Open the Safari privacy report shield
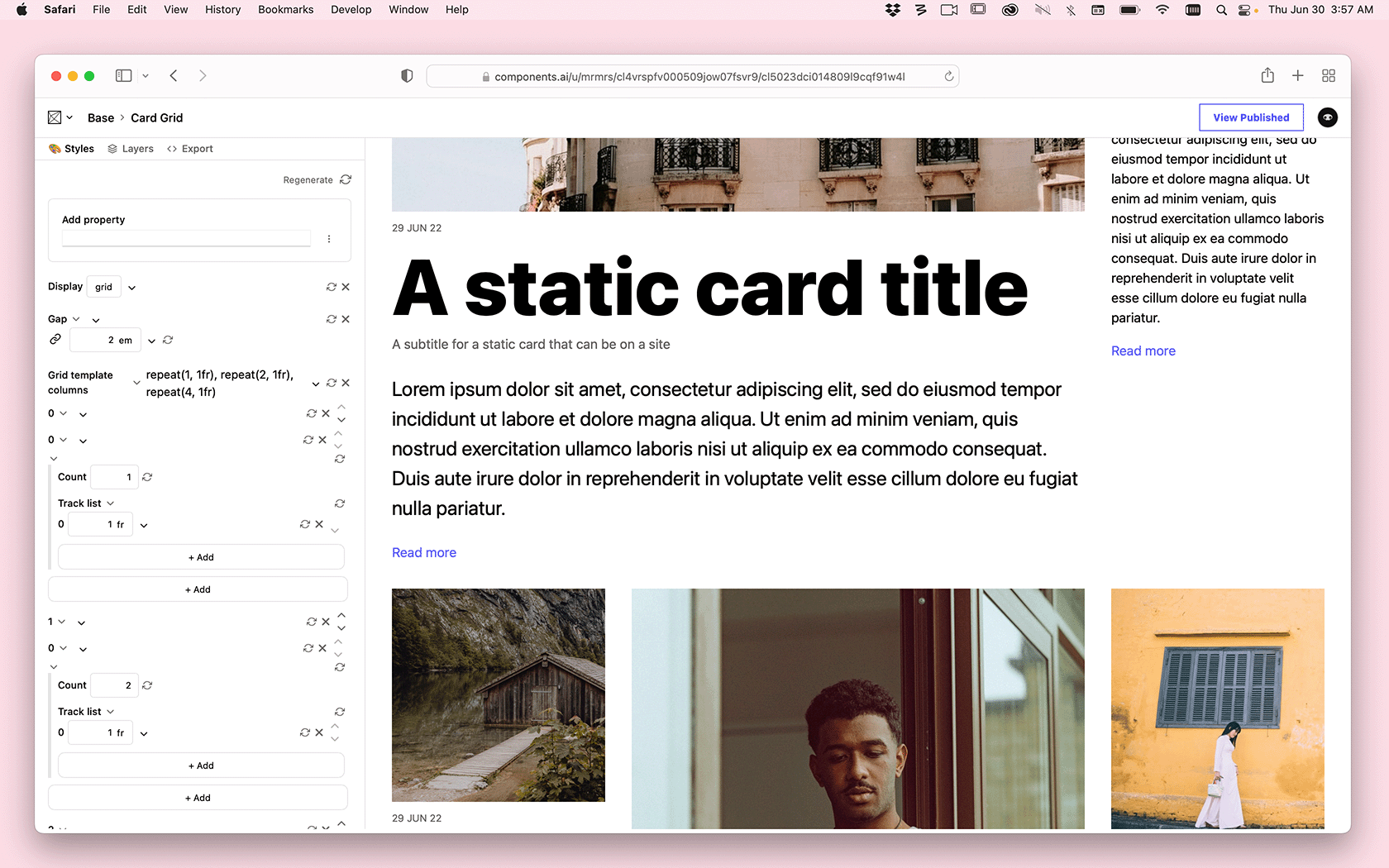1389x868 pixels. point(407,76)
